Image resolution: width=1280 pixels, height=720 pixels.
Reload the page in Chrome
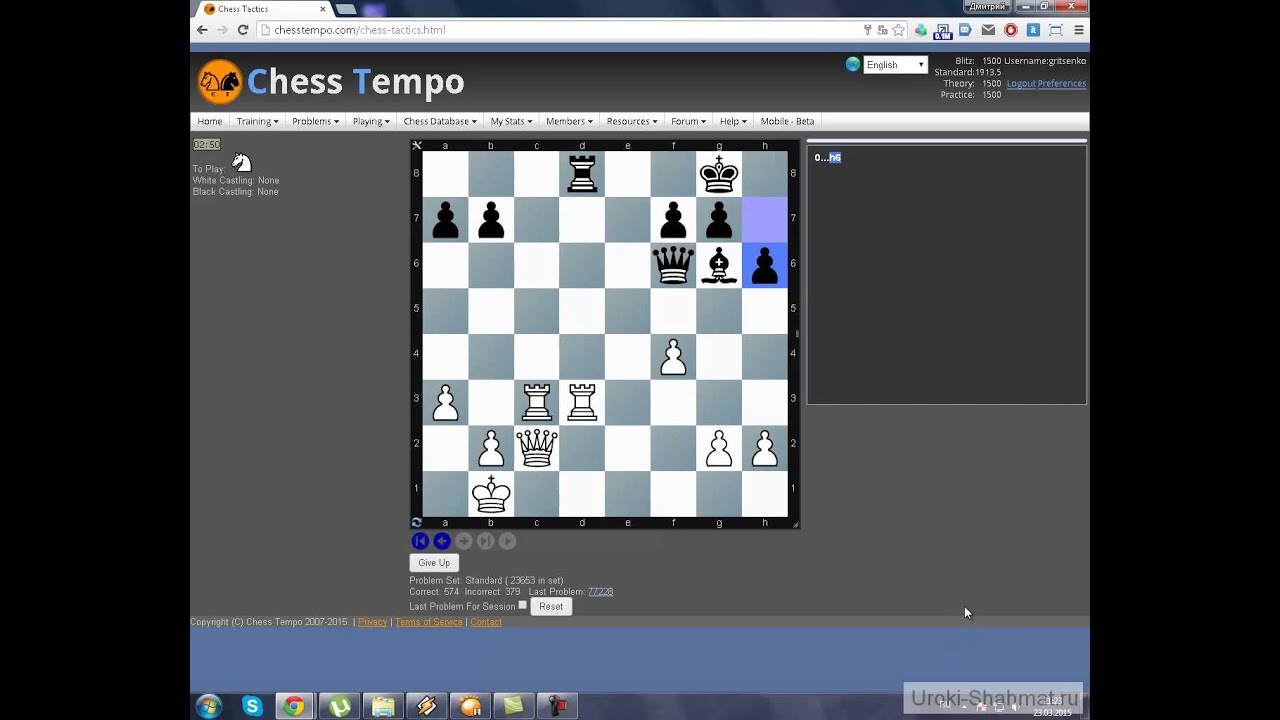tap(242, 30)
